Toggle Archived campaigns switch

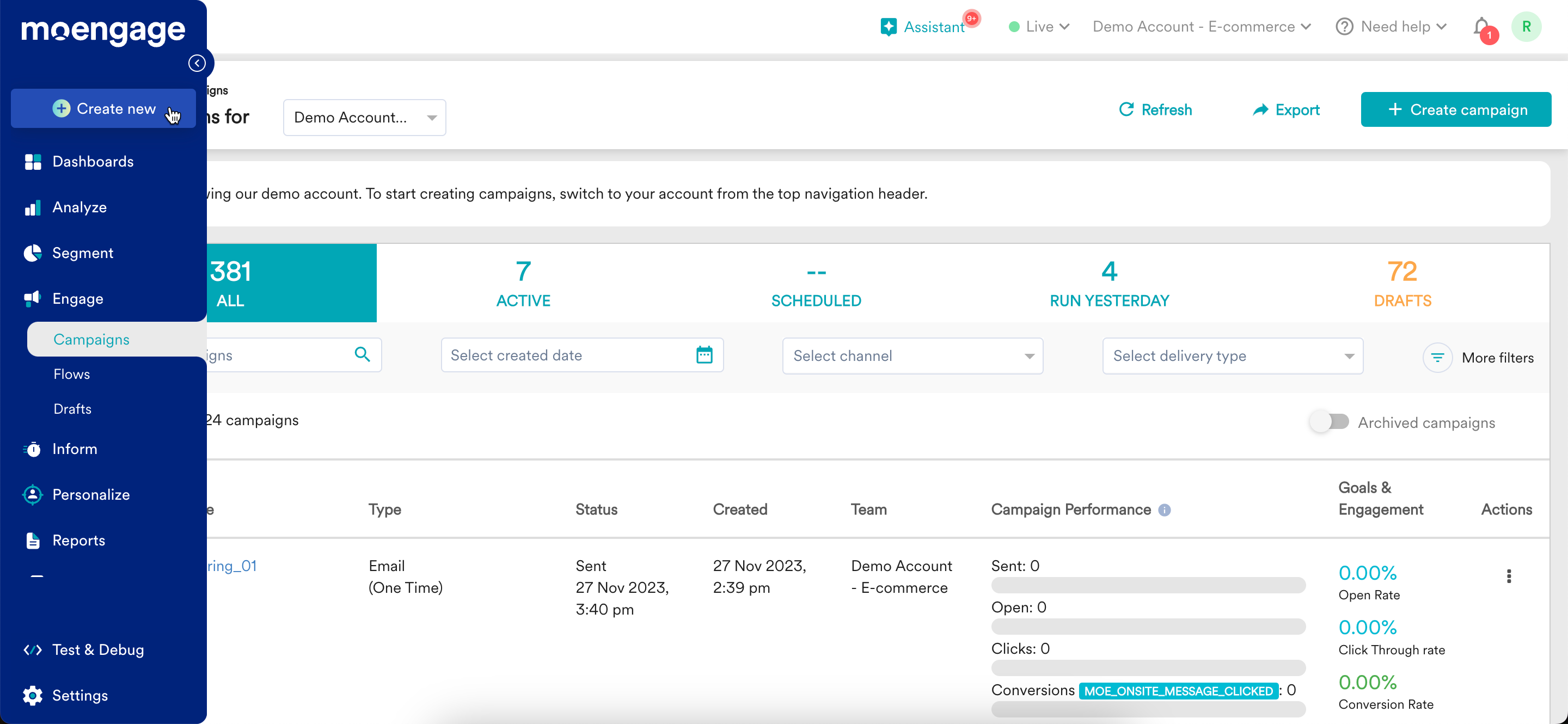(x=1330, y=422)
